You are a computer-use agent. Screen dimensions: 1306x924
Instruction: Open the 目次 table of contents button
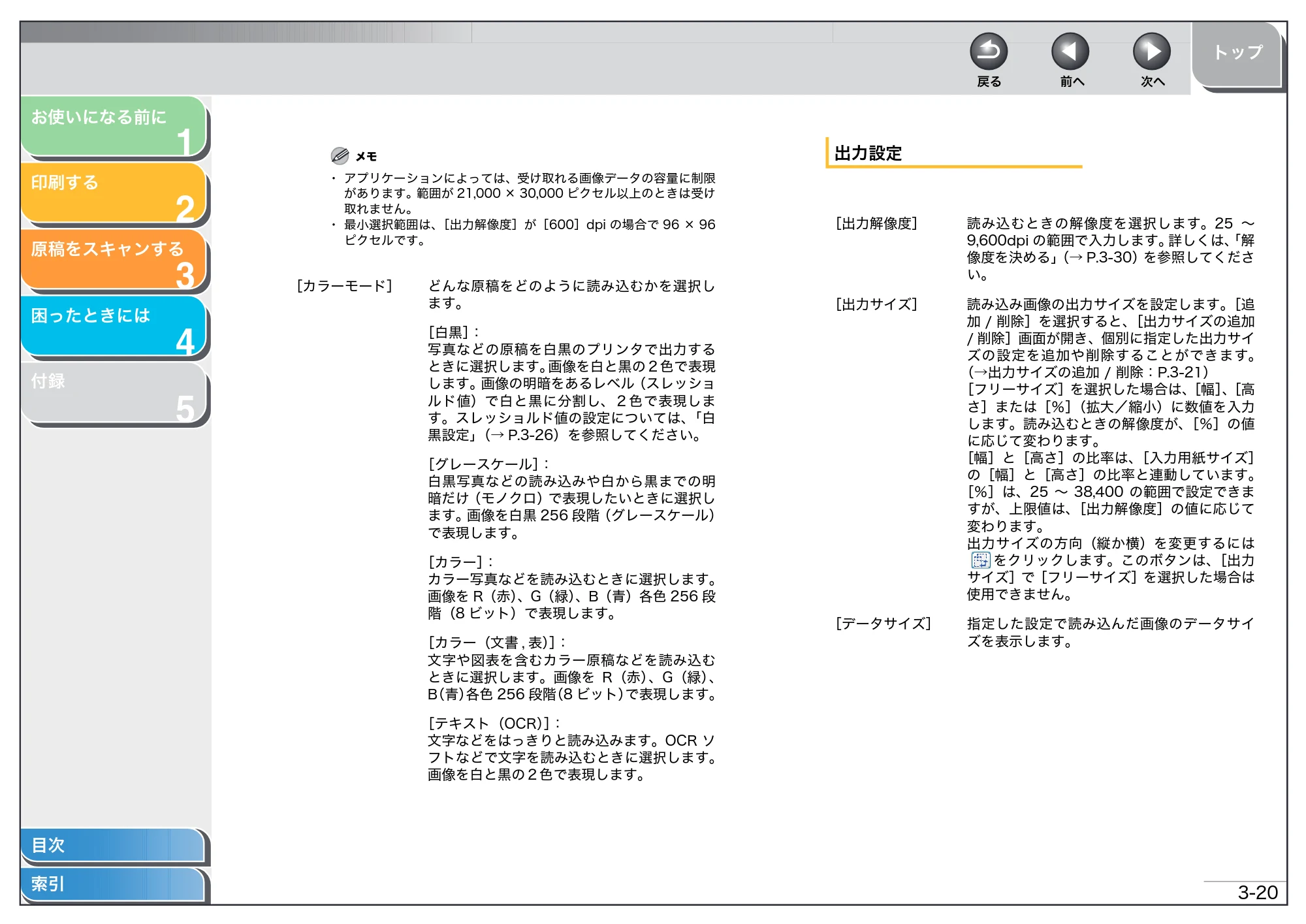click(x=112, y=845)
